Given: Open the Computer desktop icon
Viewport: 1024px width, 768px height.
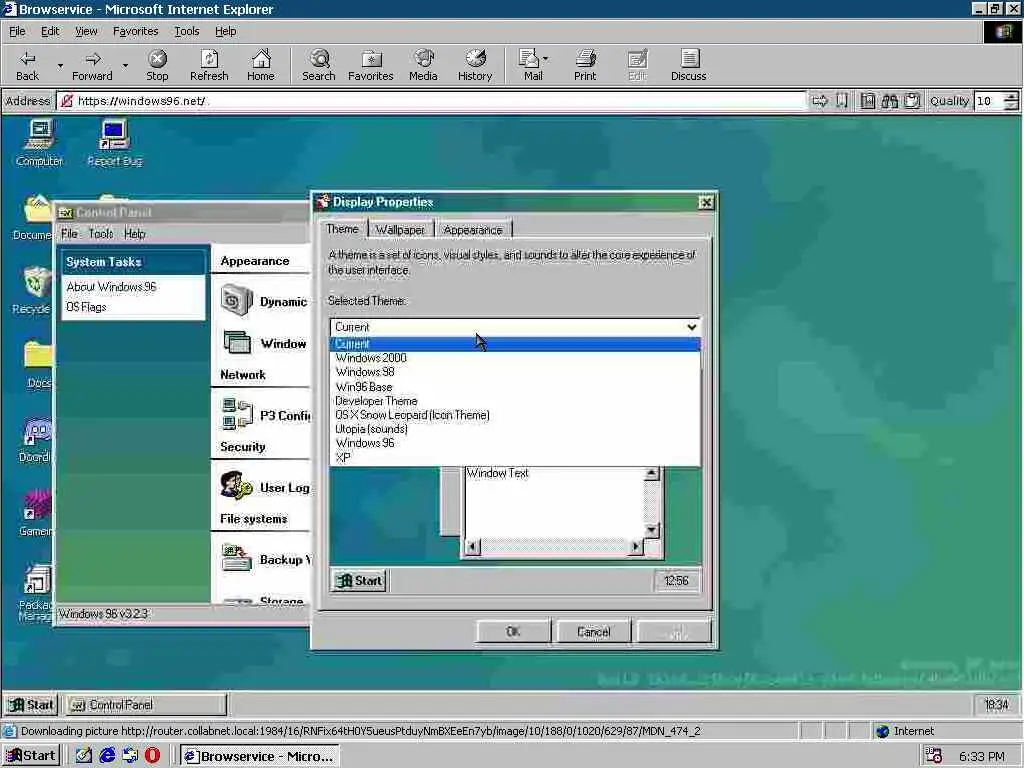Looking at the screenshot, I should (39, 144).
